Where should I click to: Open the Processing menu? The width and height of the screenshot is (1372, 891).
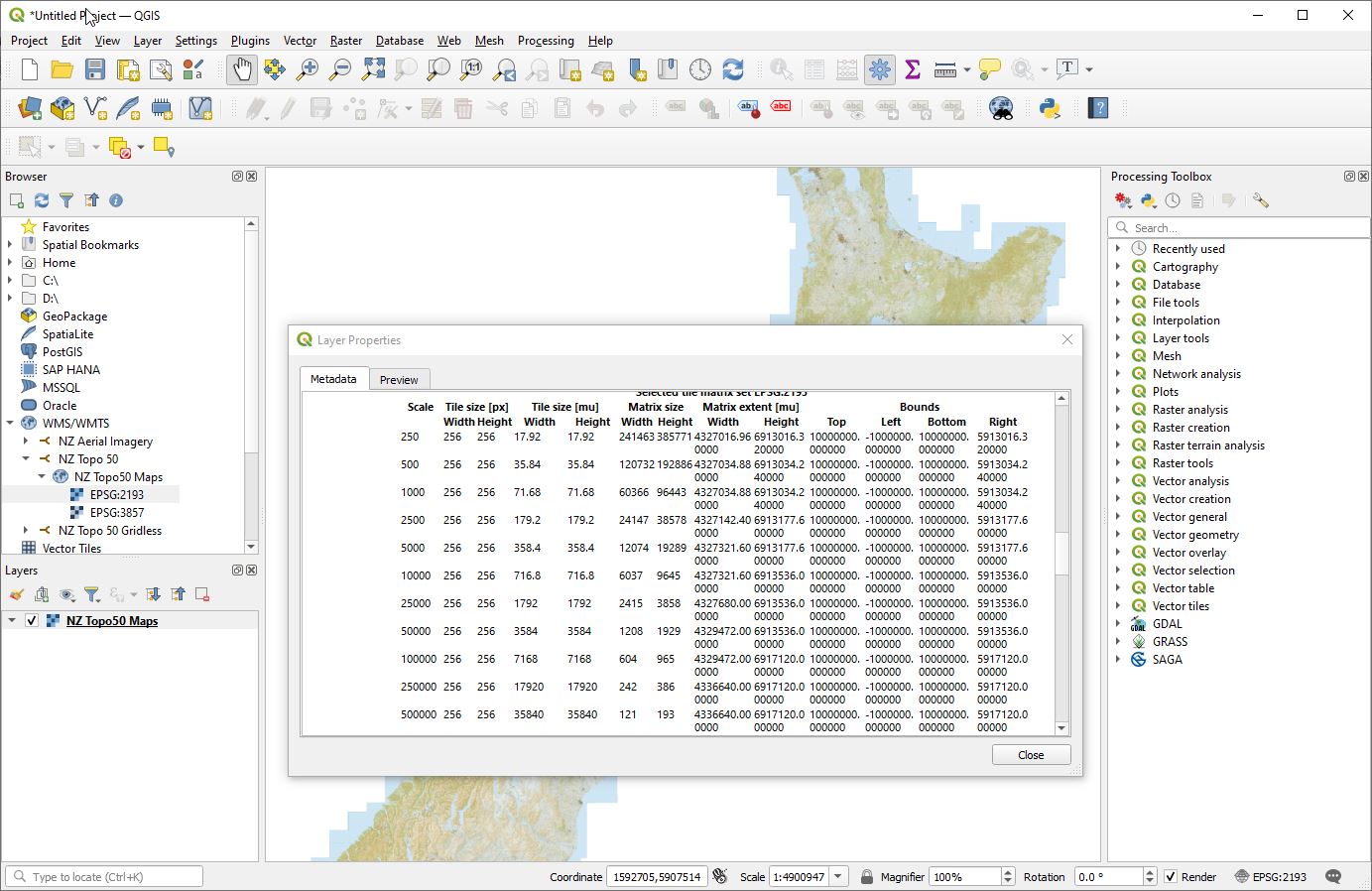tap(546, 41)
